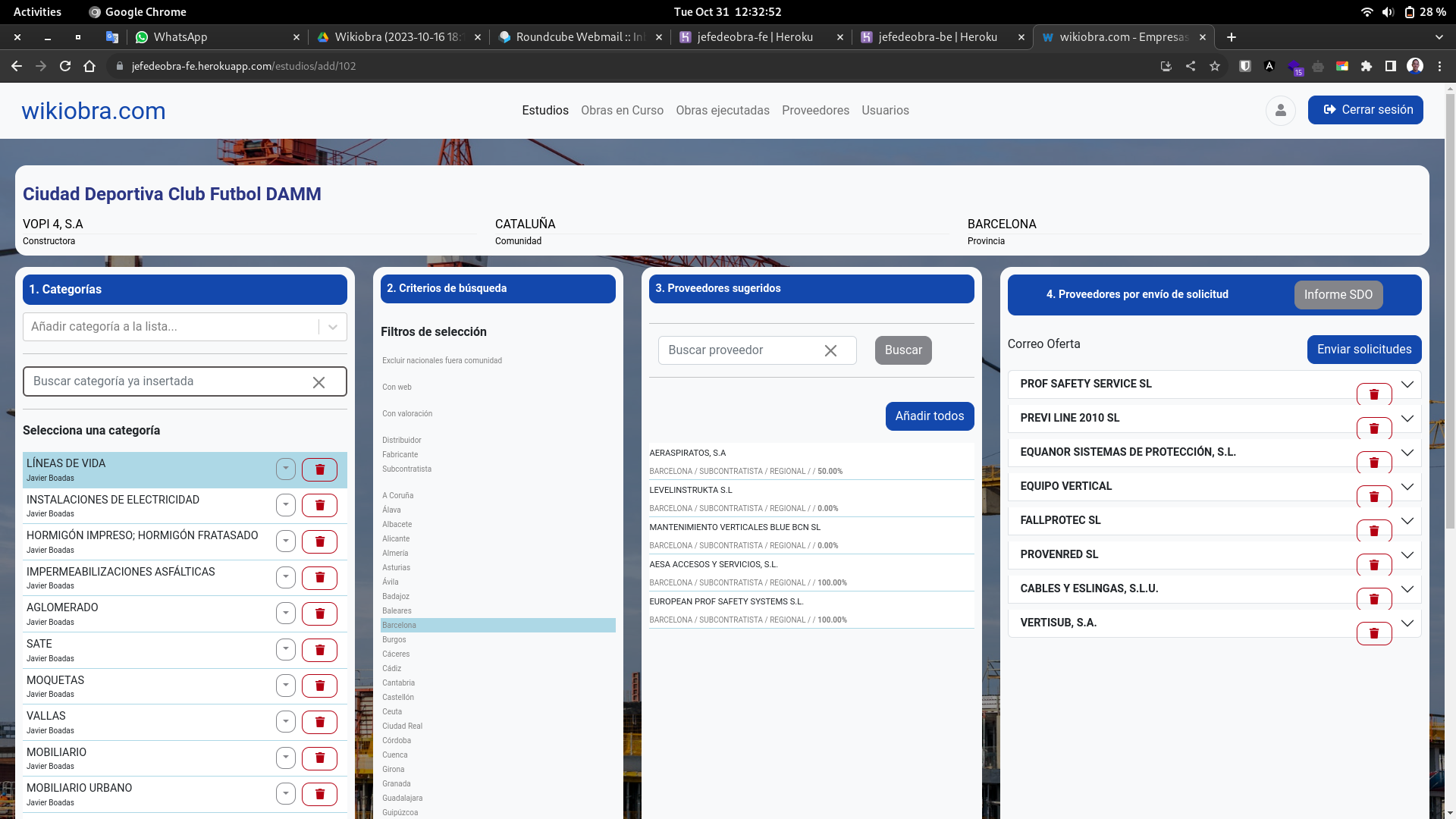The width and height of the screenshot is (1456, 819).
Task: Bookmark this page with the star icon
Action: pyautogui.click(x=1215, y=66)
